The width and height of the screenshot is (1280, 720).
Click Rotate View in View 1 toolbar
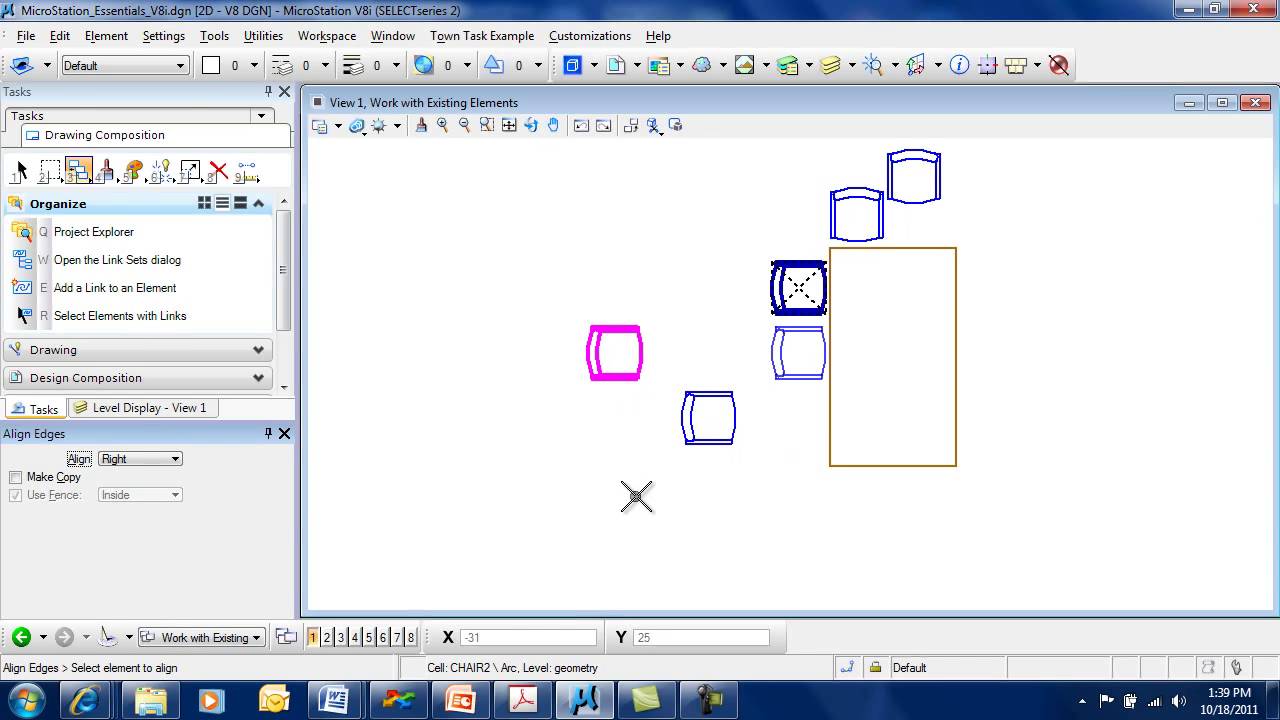pos(531,125)
